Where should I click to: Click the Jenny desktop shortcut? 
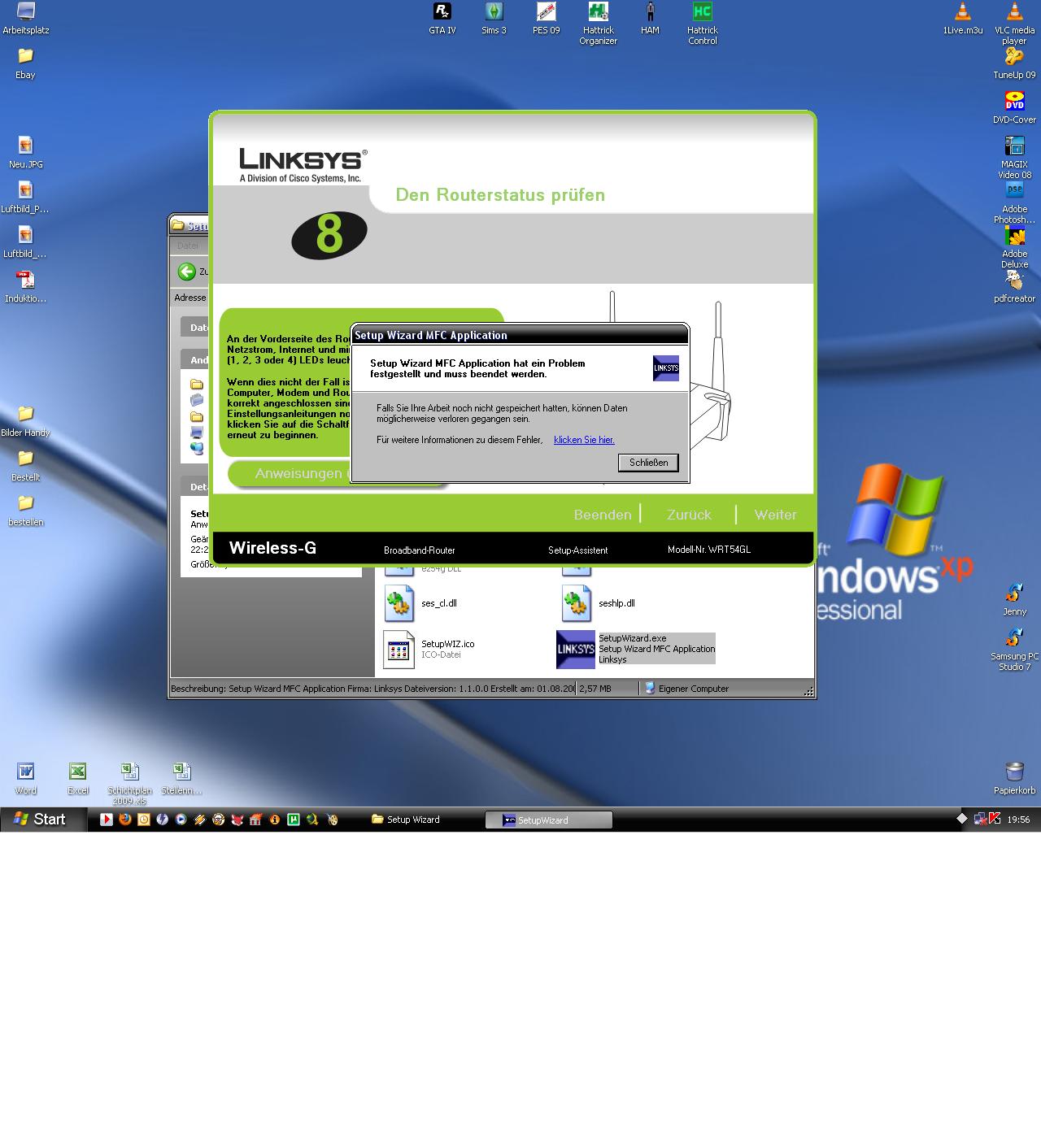tap(1014, 600)
